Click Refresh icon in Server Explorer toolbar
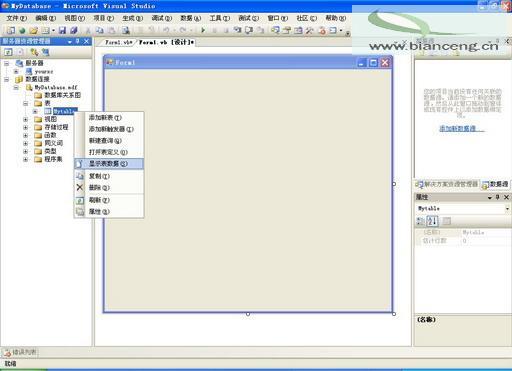The image size is (512, 371). (x=8, y=52)
